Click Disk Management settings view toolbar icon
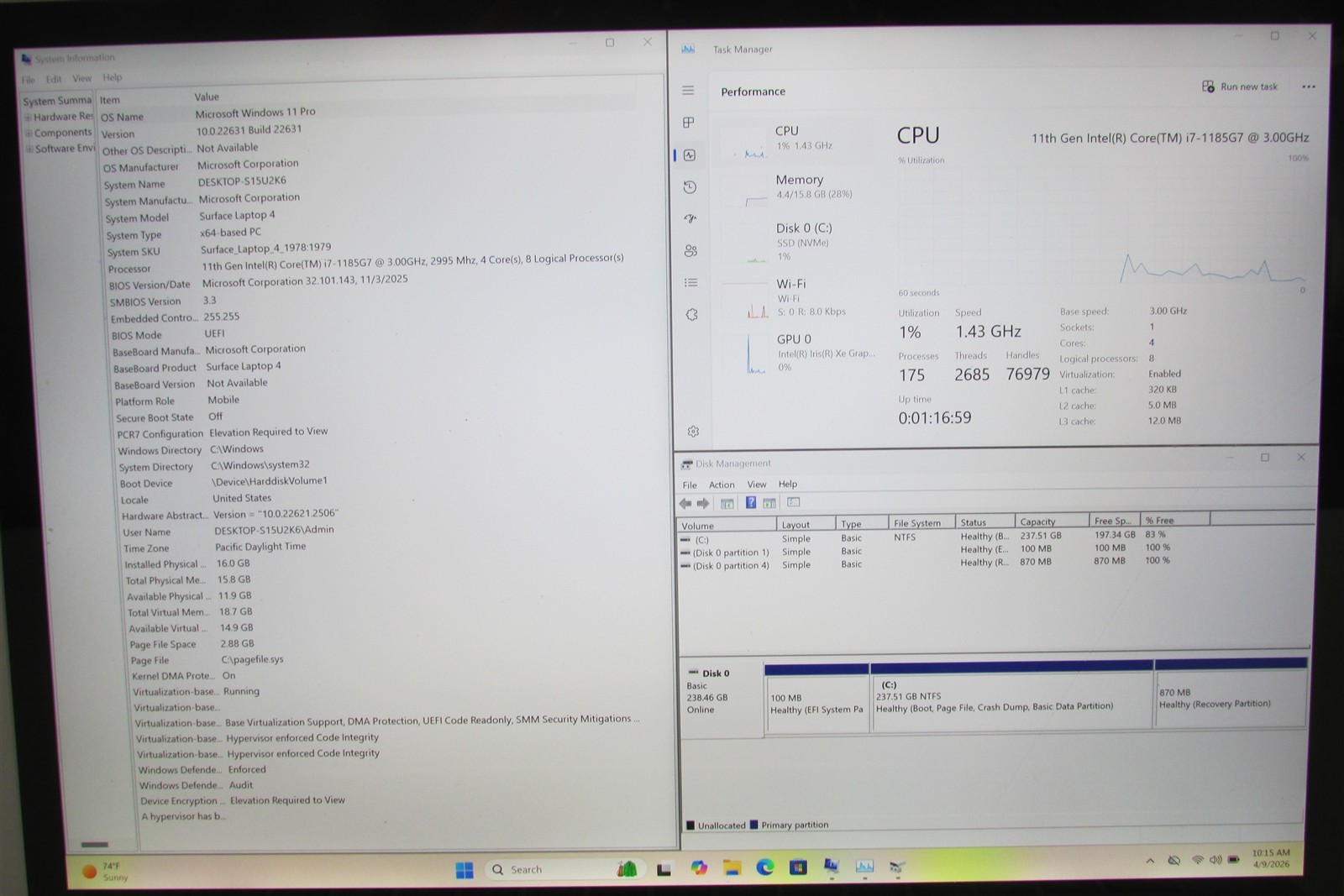The height and width of the screenshot is (896, 1344). 793,502
